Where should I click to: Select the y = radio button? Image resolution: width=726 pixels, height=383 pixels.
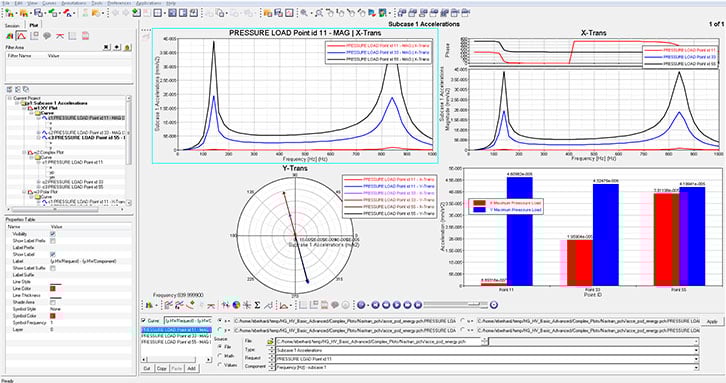click(220, 330)
